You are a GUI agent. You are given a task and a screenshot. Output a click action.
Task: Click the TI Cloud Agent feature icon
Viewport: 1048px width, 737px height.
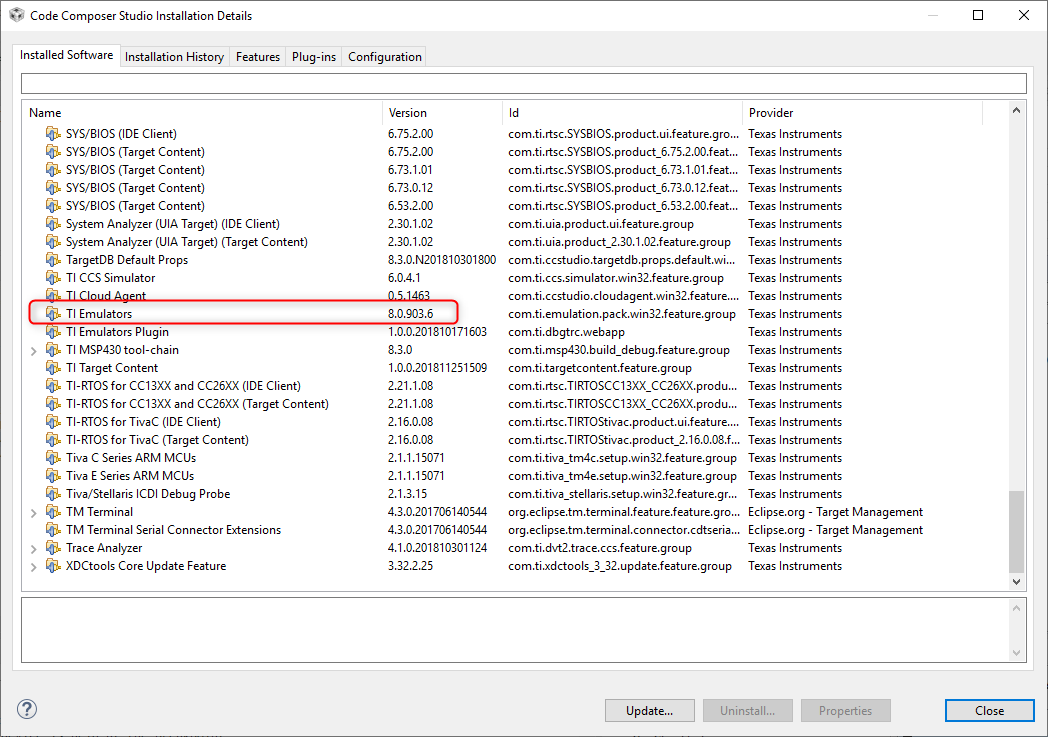click(x=53, y=295)
